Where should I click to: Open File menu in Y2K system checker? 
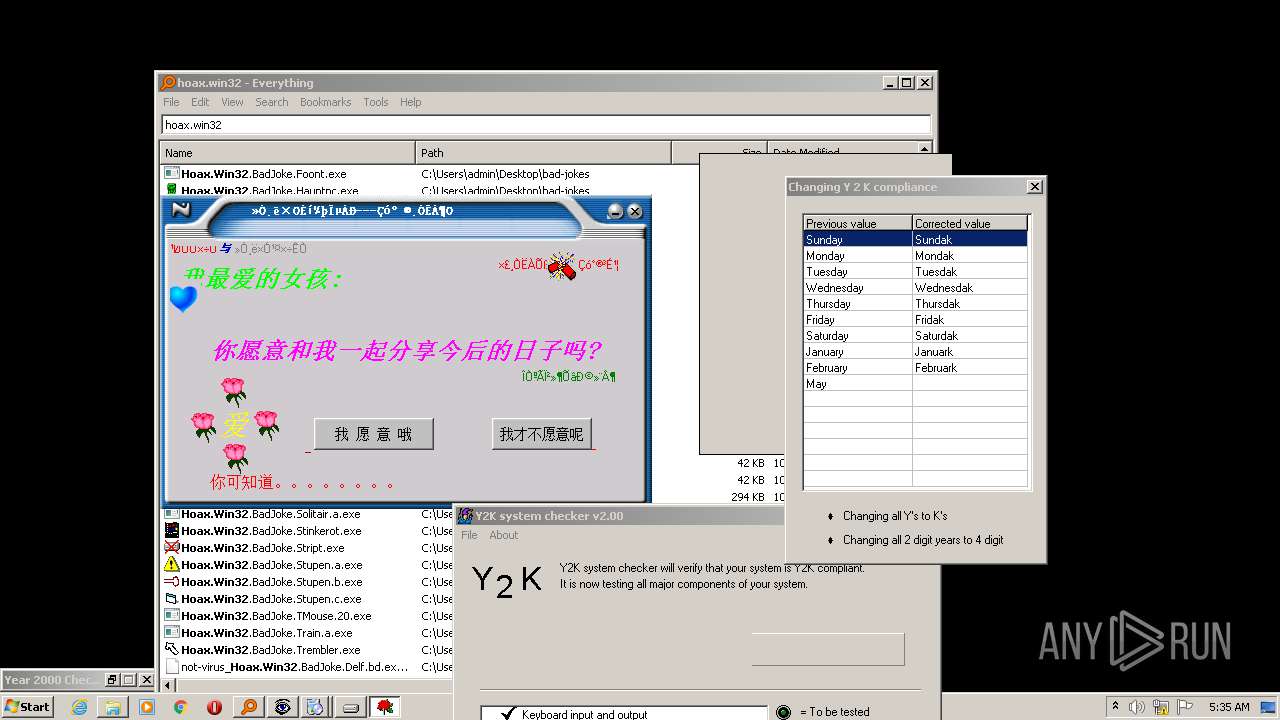coord(469,535)
